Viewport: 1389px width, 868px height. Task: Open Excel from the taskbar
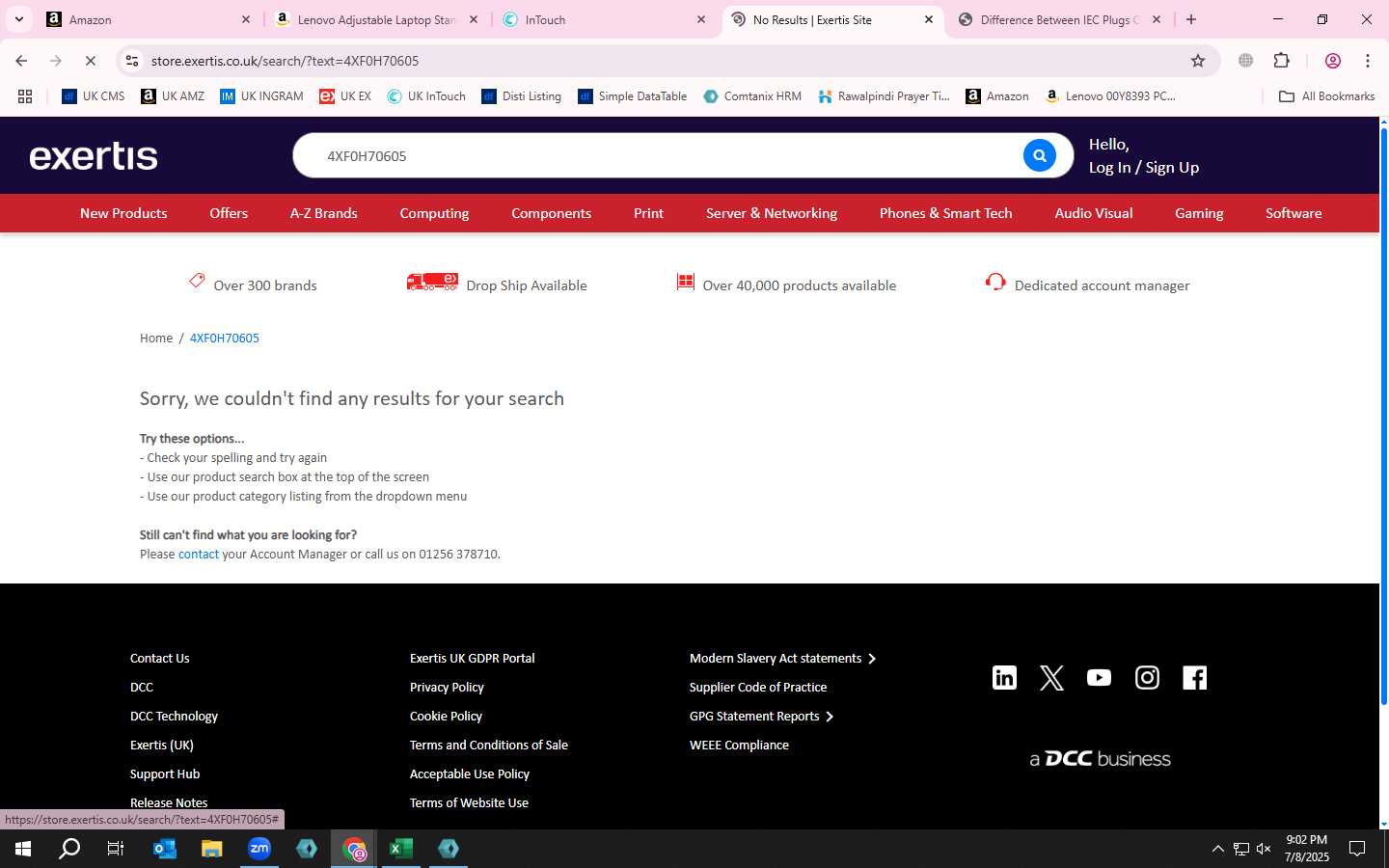[401, 849]
